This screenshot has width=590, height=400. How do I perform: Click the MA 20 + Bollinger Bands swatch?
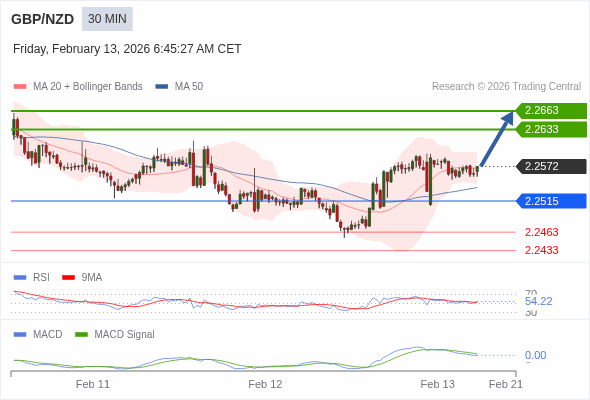point(20,87)
